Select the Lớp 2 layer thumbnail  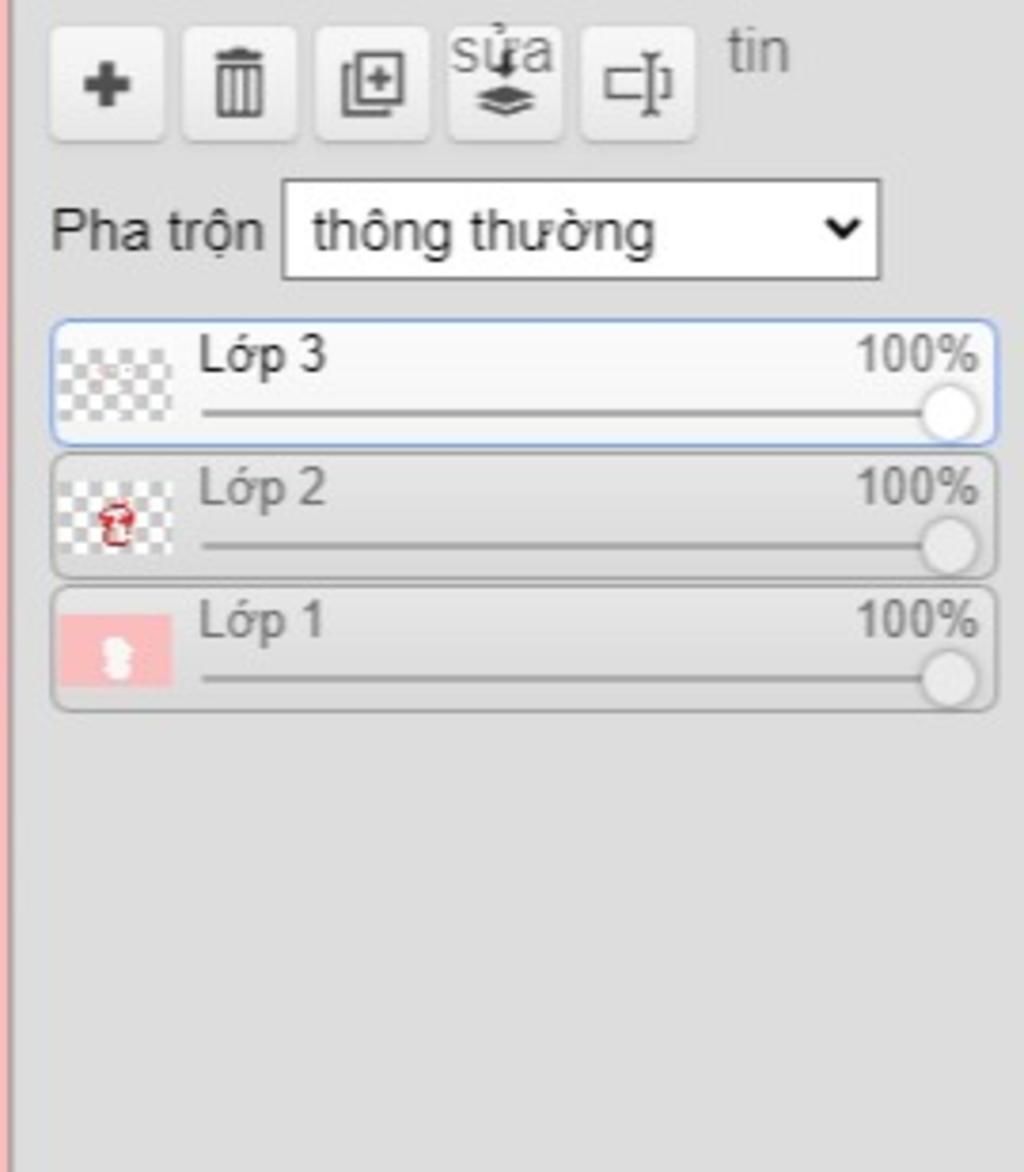(x=115, y=517)
